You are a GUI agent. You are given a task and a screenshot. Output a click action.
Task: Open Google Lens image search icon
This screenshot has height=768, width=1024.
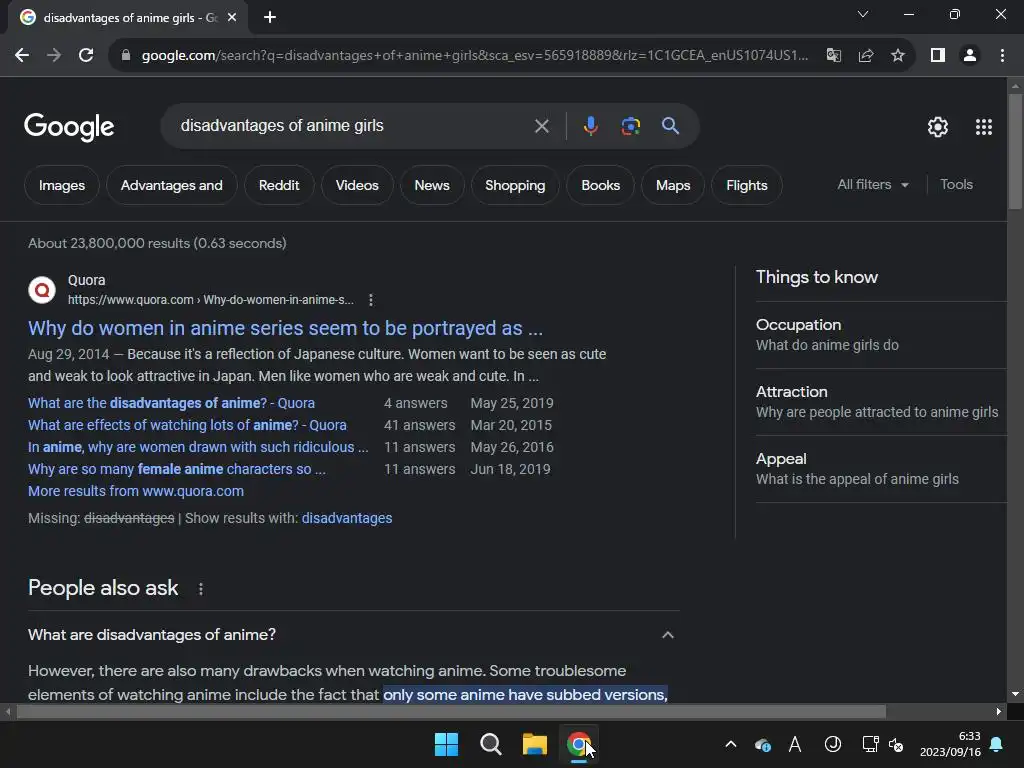[630, 125]
